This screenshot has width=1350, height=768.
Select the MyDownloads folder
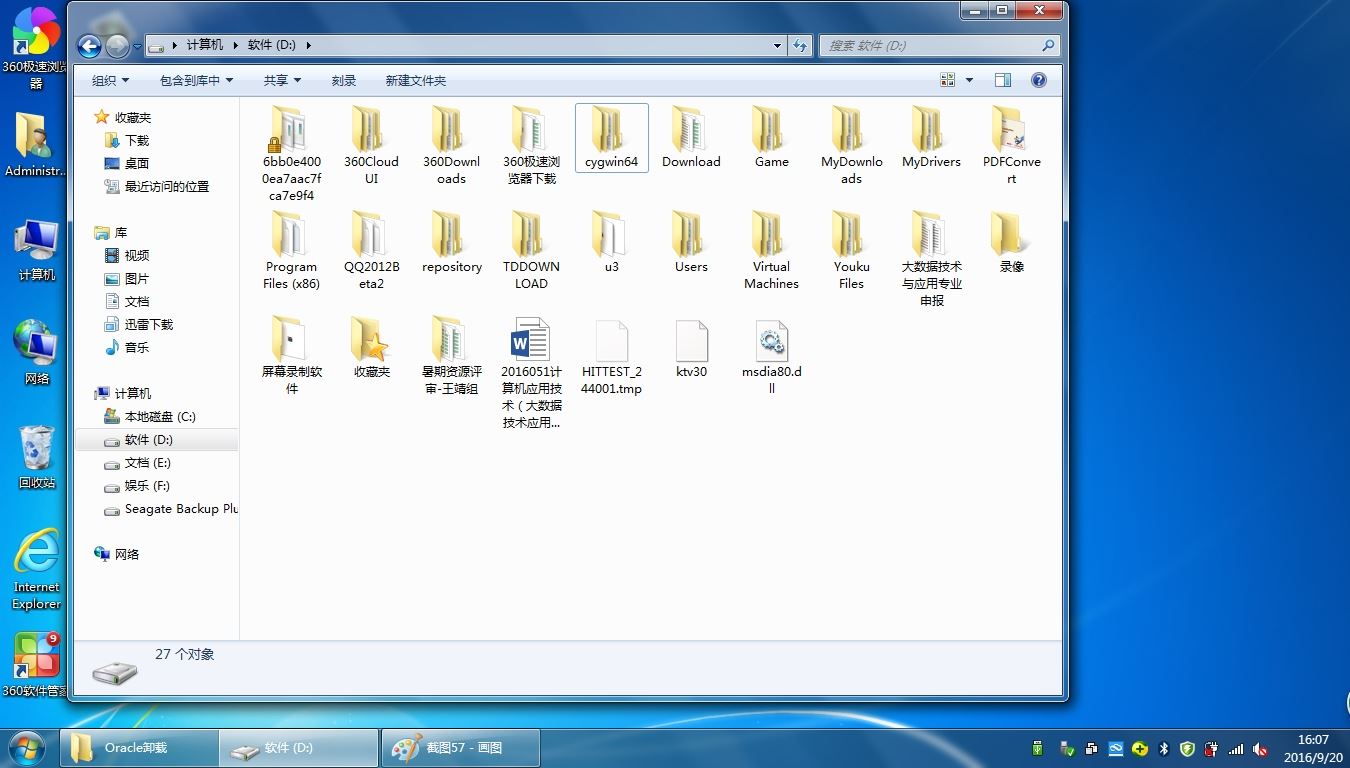(x=851, y=146)
